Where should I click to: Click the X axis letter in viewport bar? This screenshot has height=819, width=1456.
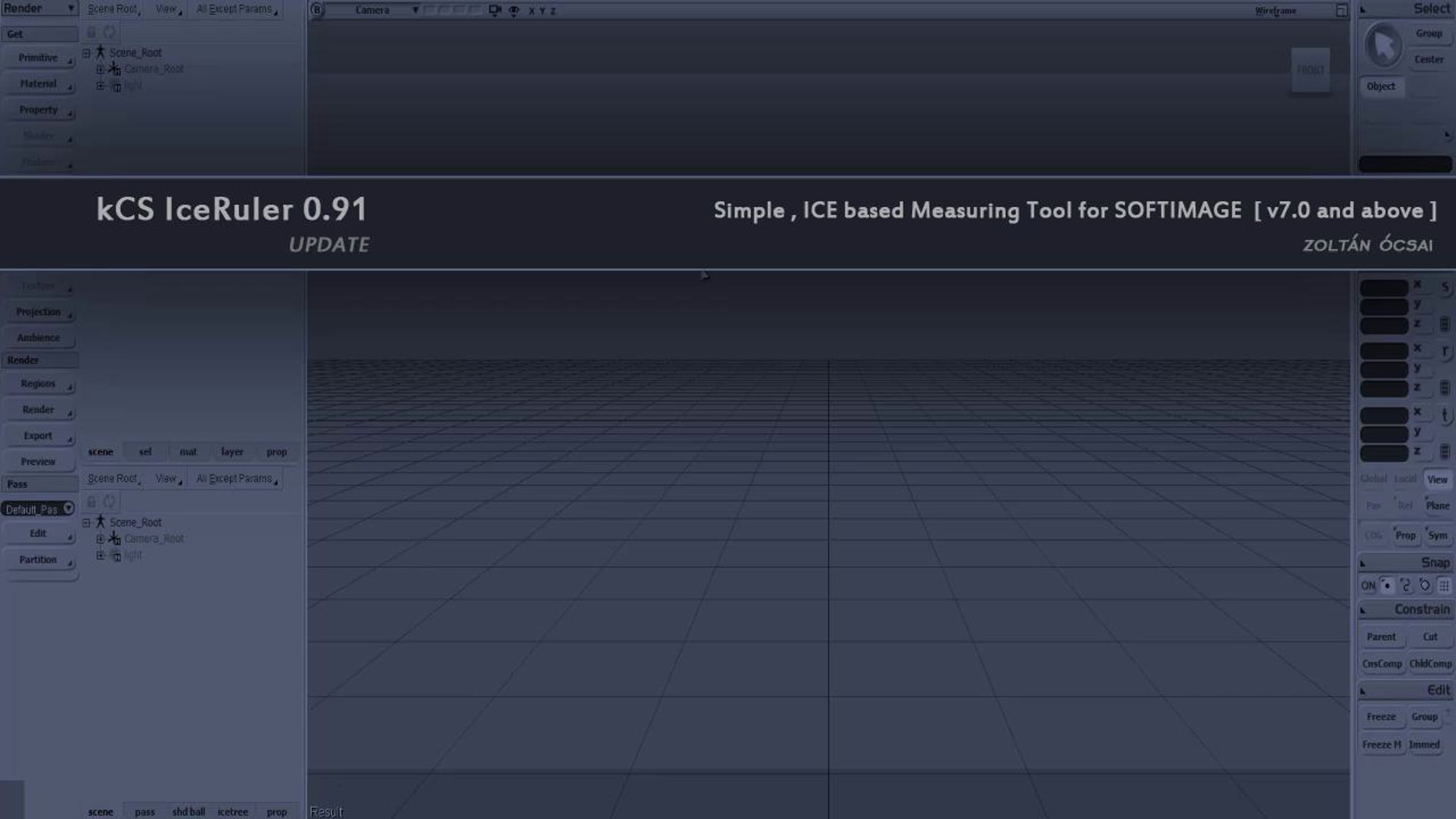coord(531,11)
